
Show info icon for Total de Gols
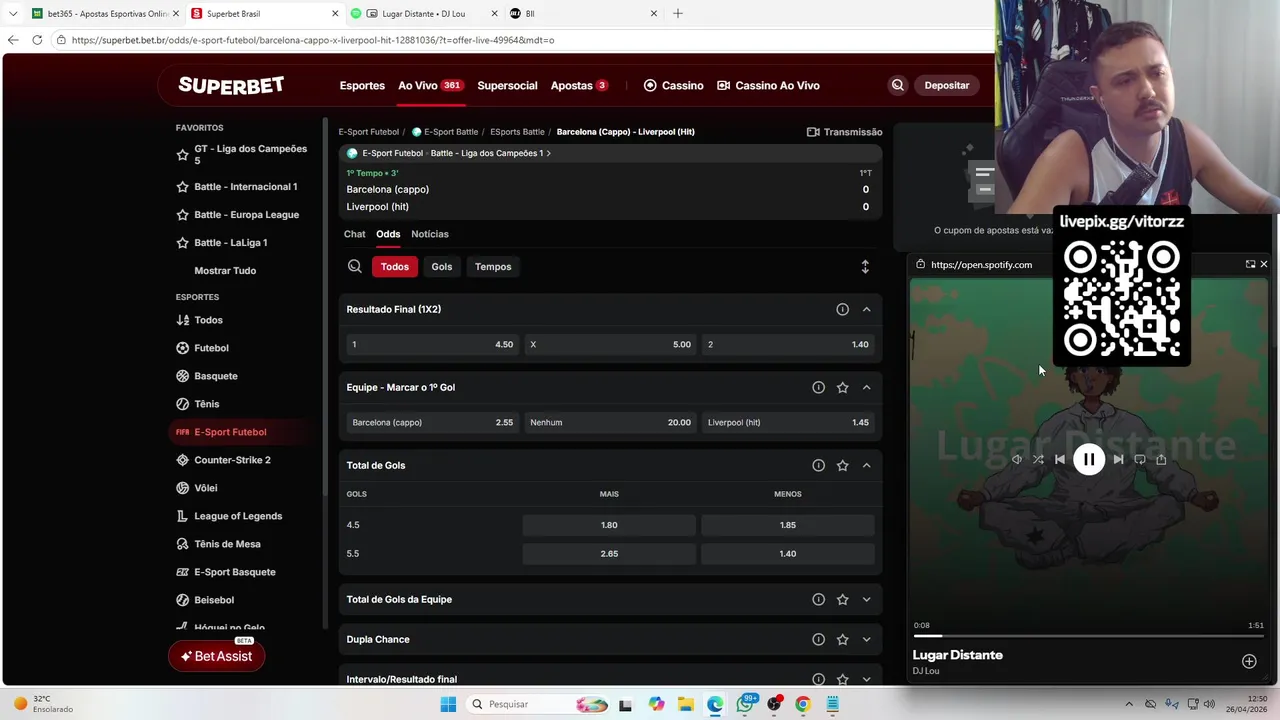[818, 465]
